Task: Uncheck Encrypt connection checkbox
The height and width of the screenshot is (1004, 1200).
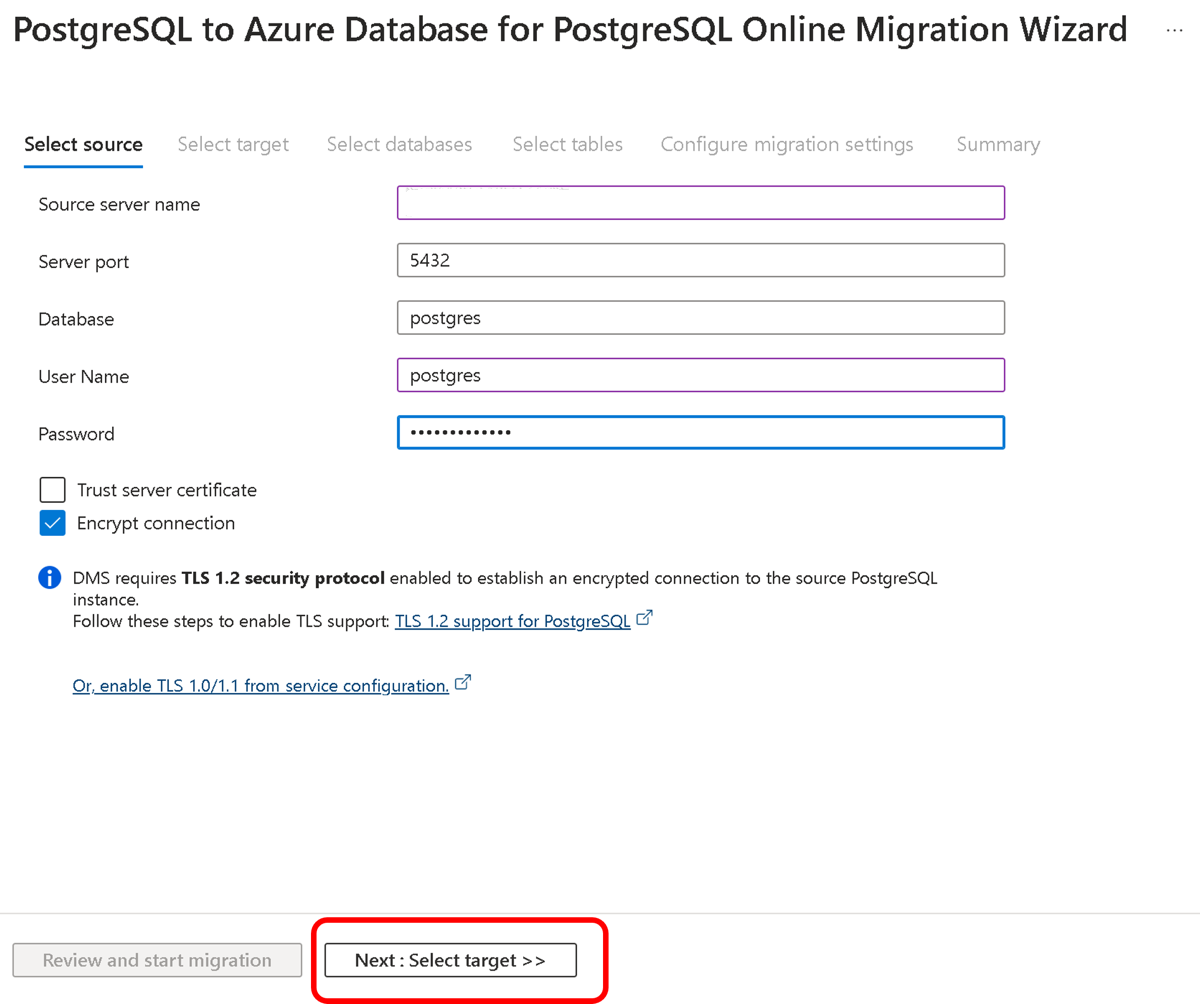Action: click(x=53, y=523)
